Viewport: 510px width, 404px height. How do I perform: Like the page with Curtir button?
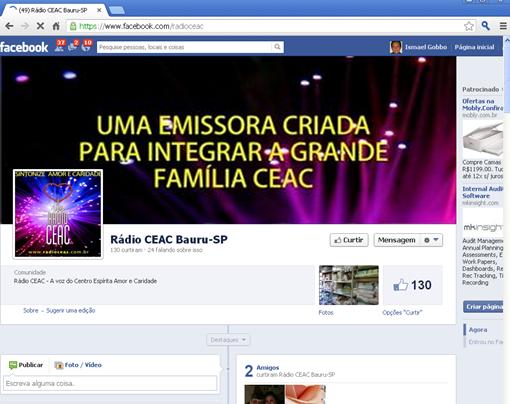click(x=349, y=240)
